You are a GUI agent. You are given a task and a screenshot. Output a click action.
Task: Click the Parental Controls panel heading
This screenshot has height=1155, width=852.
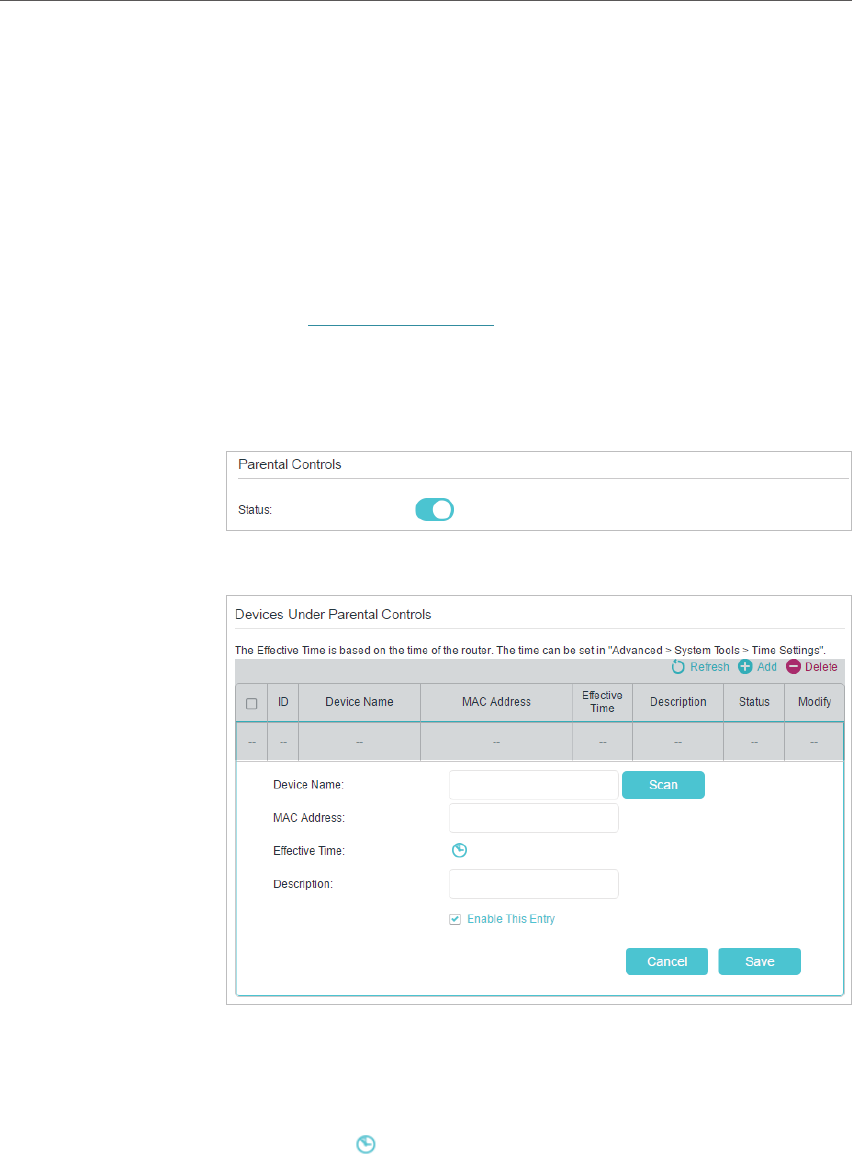[289, 465]
